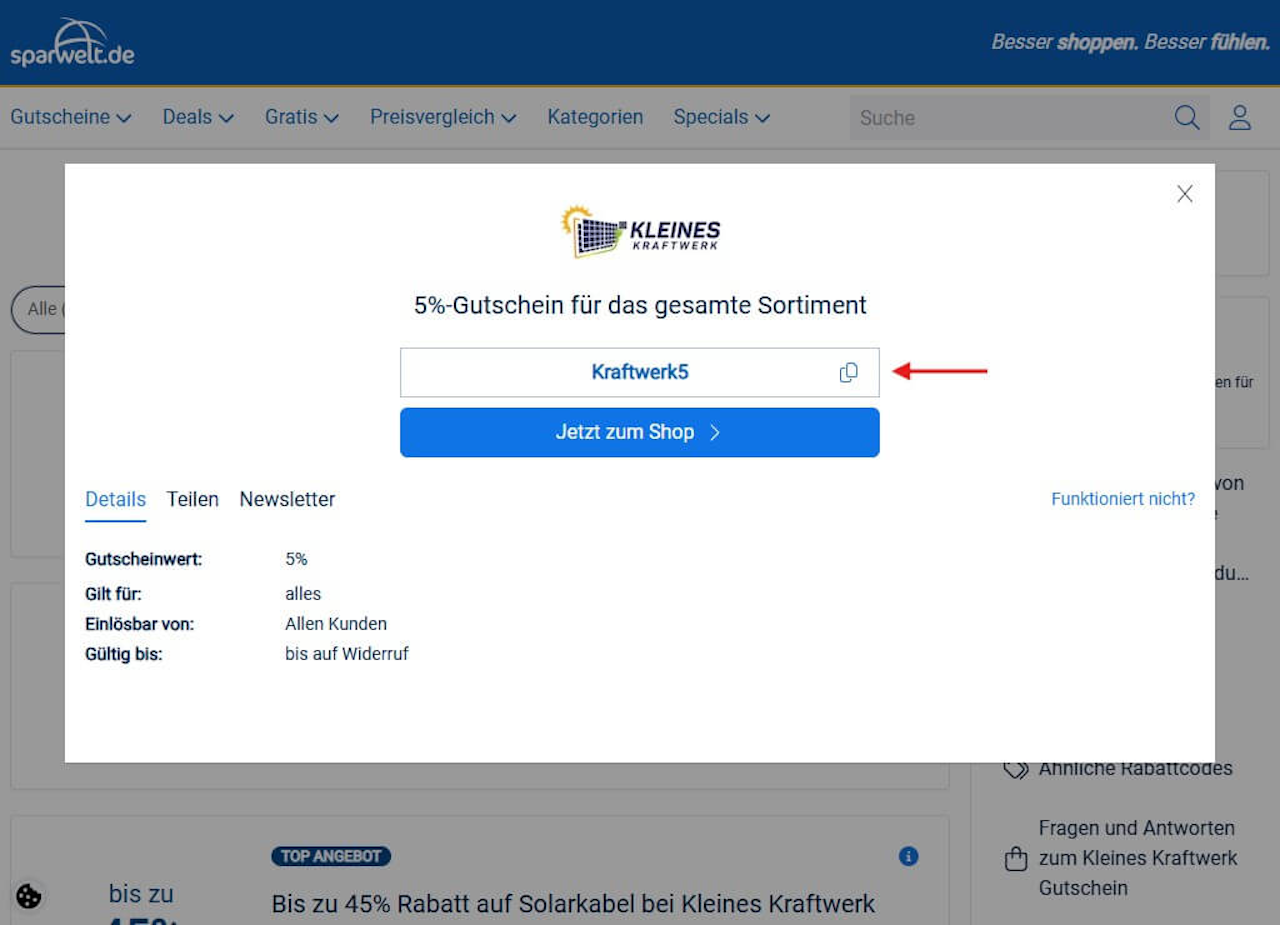Click the 'alles' value text
Image resolution: width=1280 pixels, height=925 pixels.
coord(303,594)
